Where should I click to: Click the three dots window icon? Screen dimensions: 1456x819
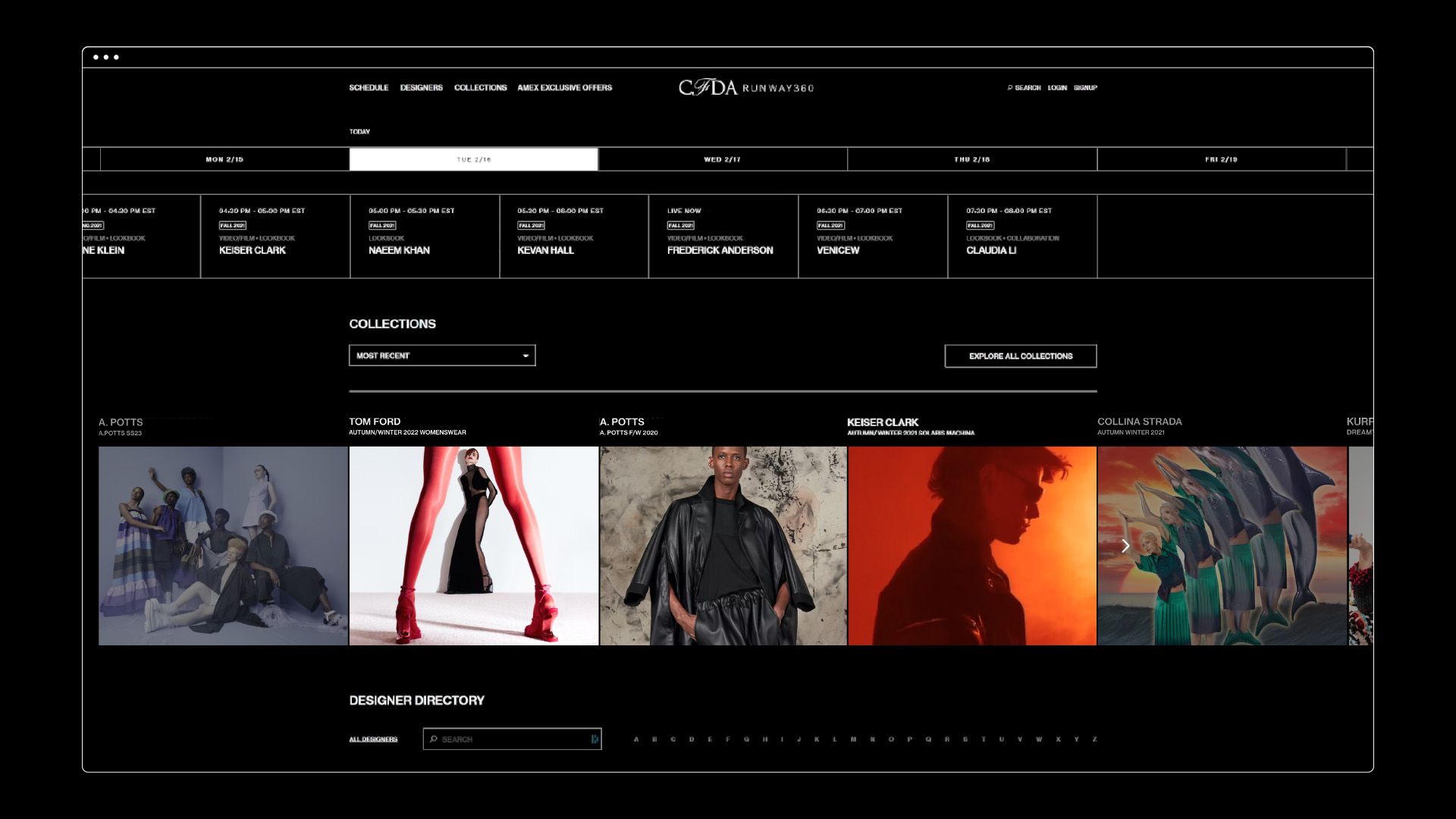(106, 58)
